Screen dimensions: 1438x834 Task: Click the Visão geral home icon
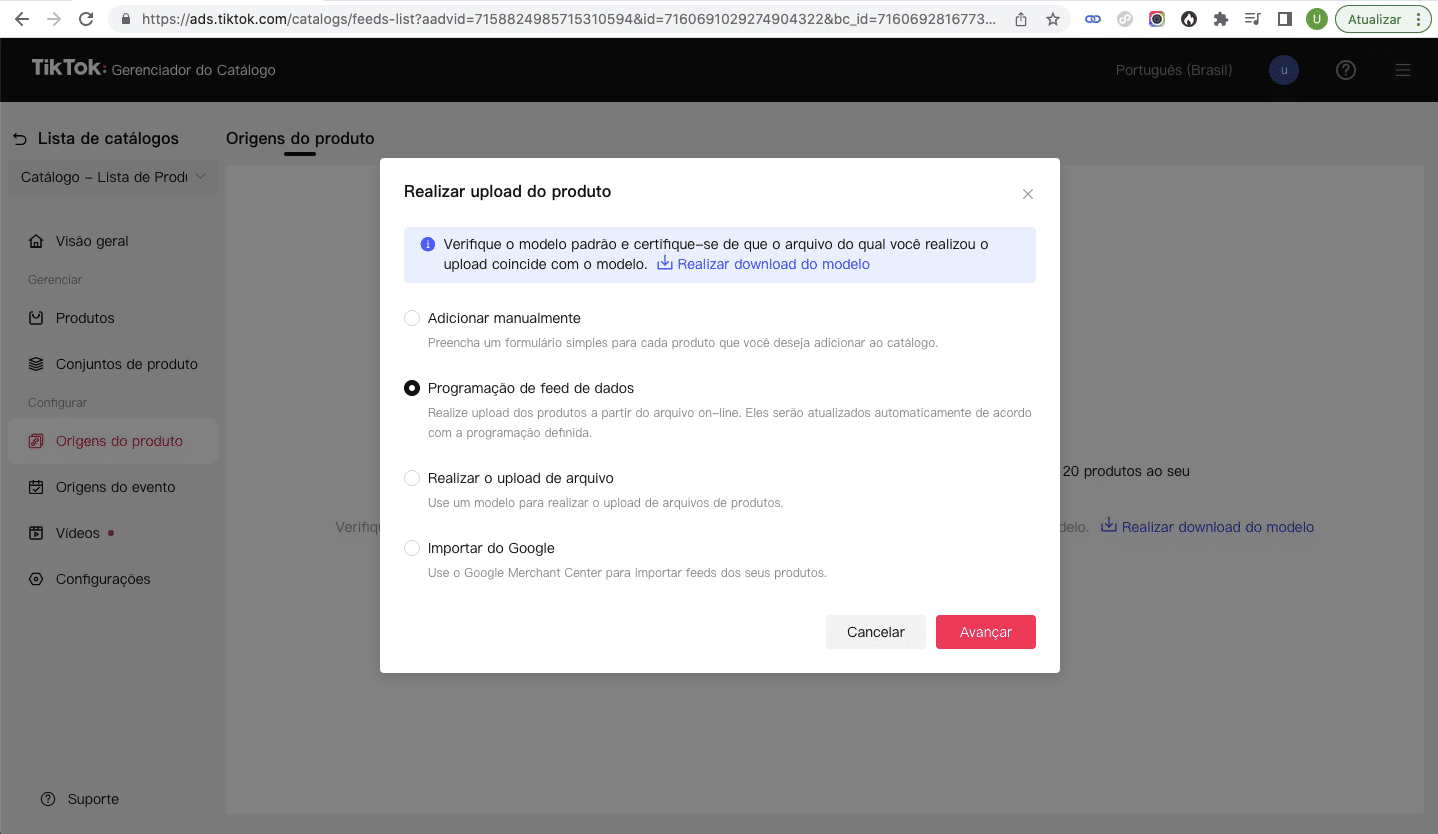coord(36,241)
